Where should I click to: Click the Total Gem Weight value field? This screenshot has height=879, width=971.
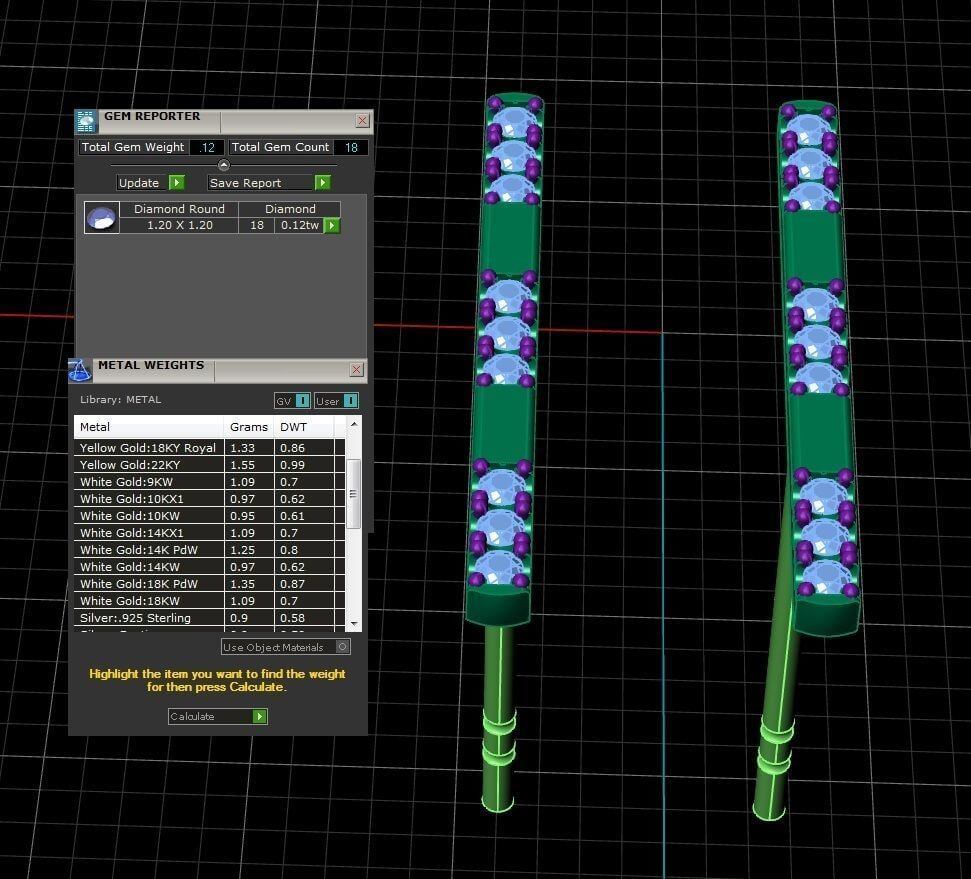207,148
